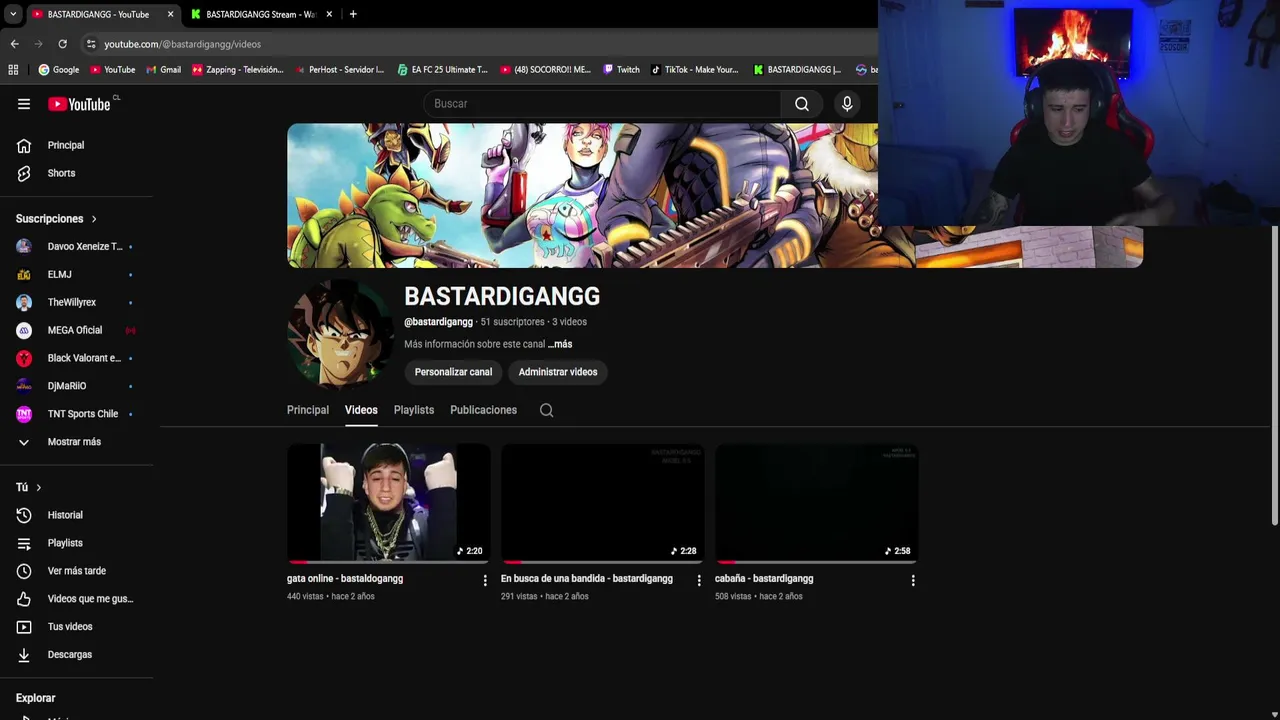Switch to channel Principal tab

pyautogui.click(x=308, y=410)
